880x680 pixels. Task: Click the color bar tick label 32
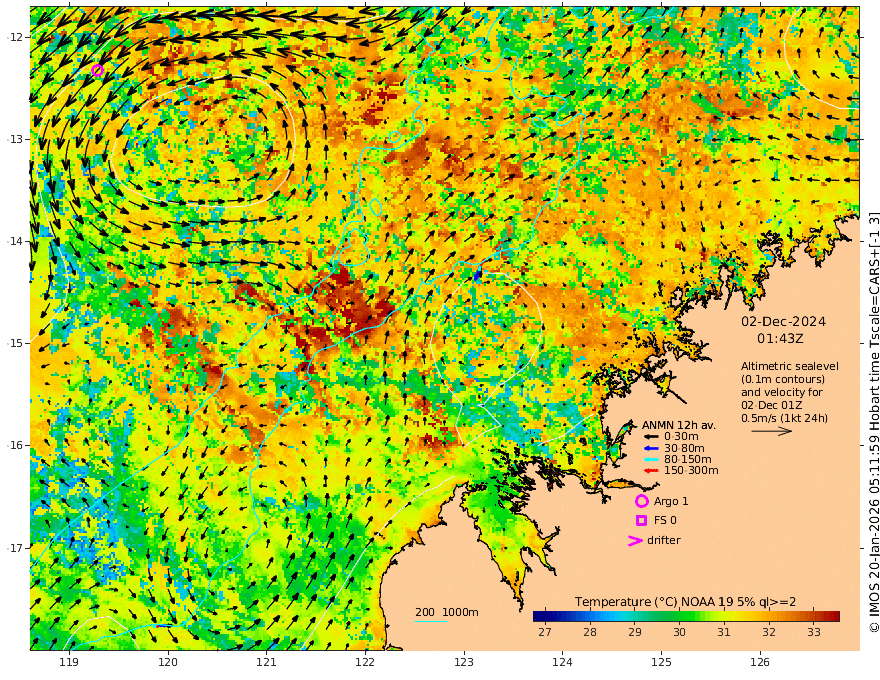[769, 632]
